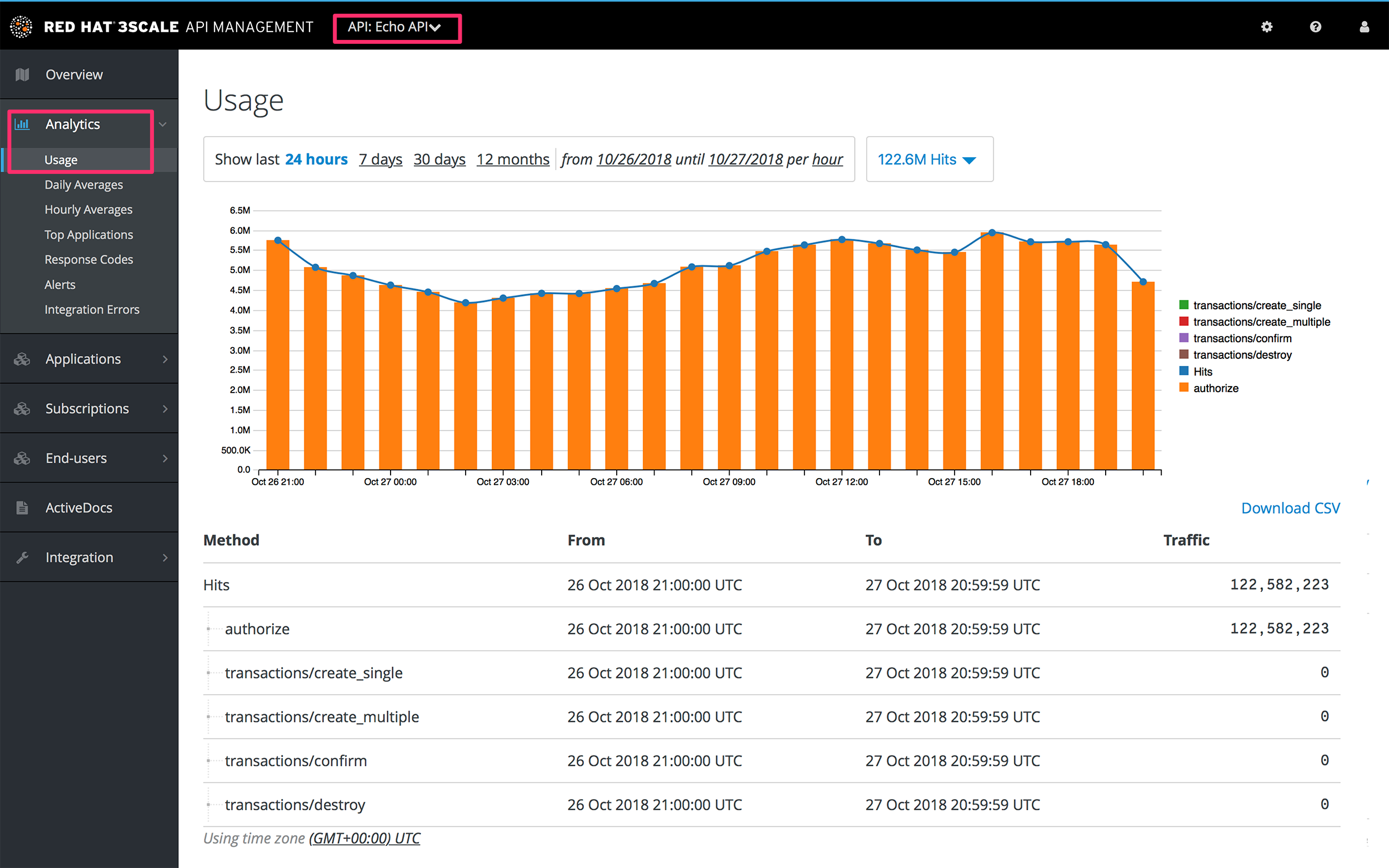1389x868 pixels.
Task: Click the Integration sidebar icon
Action: tap(23, 557)
